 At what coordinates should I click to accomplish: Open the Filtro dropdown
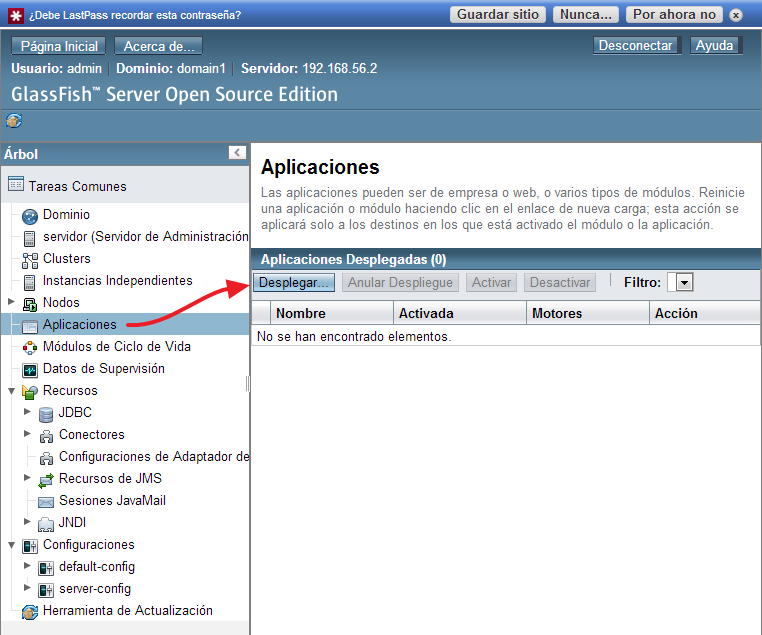click(684, 283)
